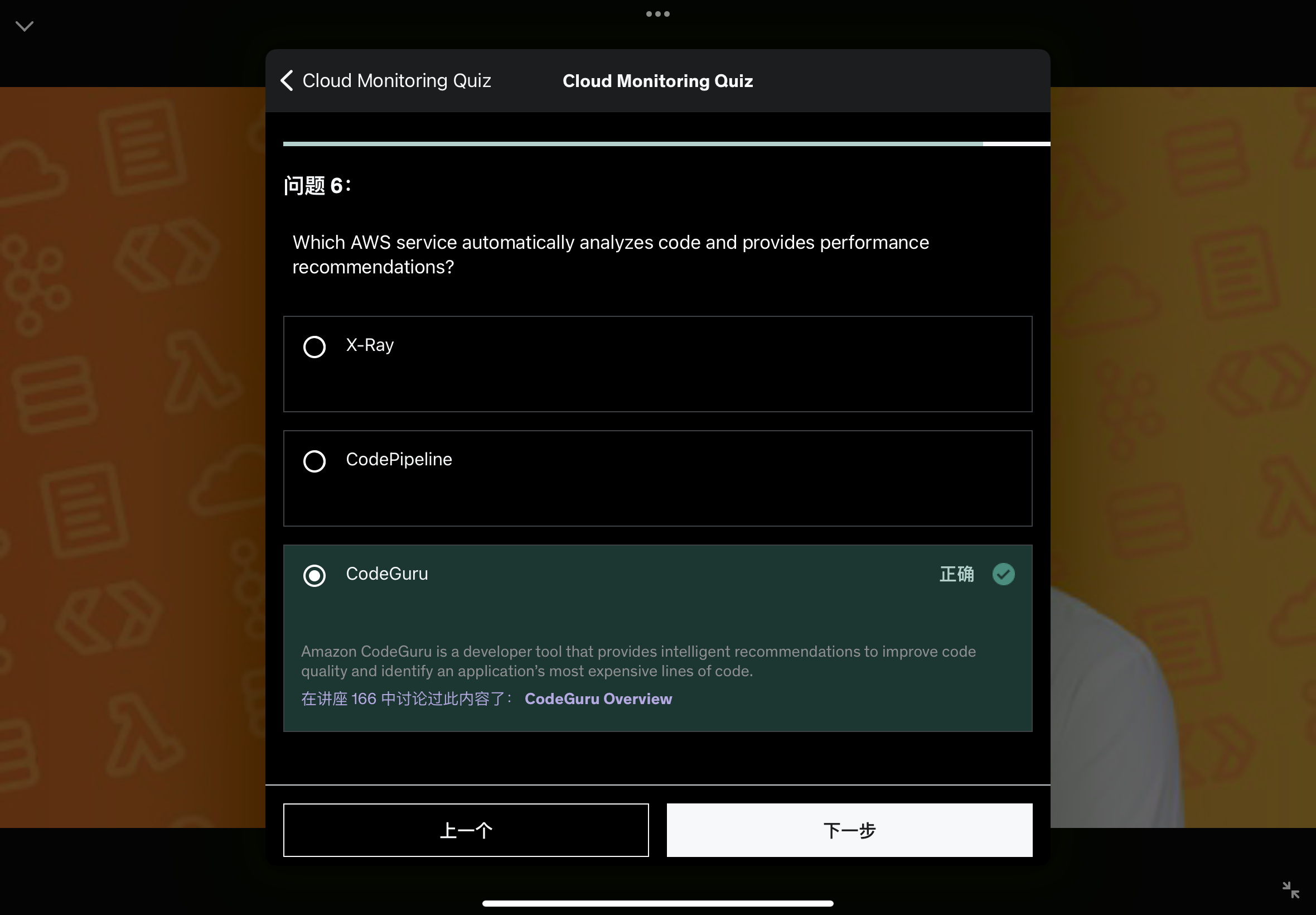1316x915 pixels.
Task: Select the X-Ray radio button
Action: pos(314,346)
